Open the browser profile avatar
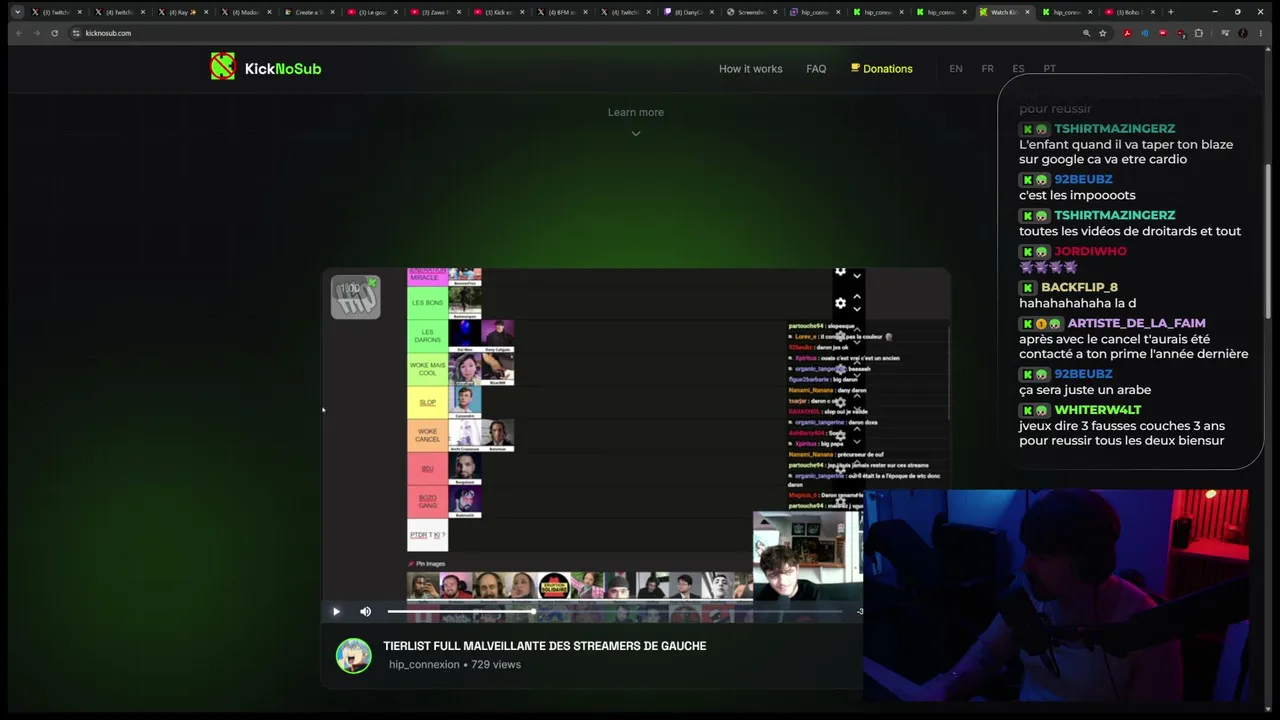The height and width of the screenshot is (720, 1280). pyautogui.click(x=1243, y=33)
